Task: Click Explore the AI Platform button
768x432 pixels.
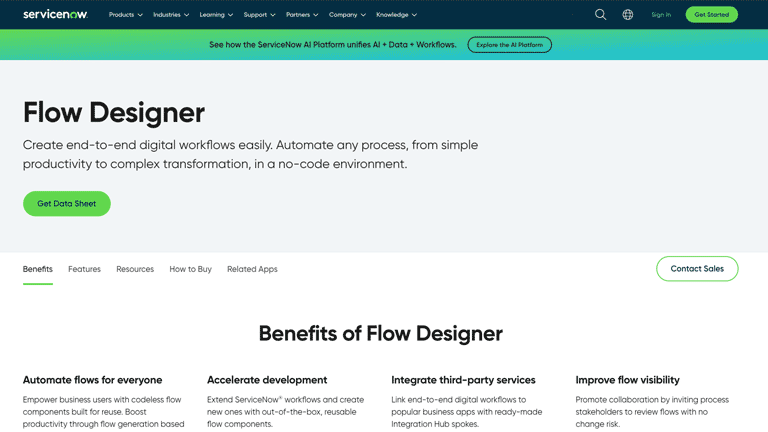Action: click(509, 45)
